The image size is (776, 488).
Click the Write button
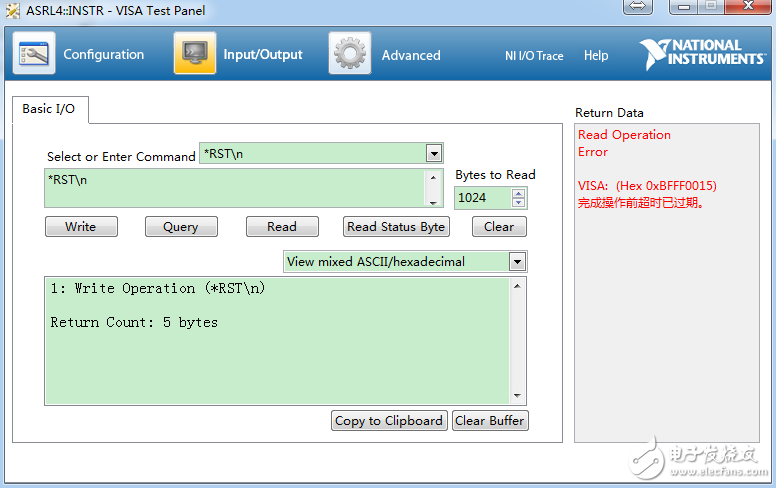tap(81, 227)
